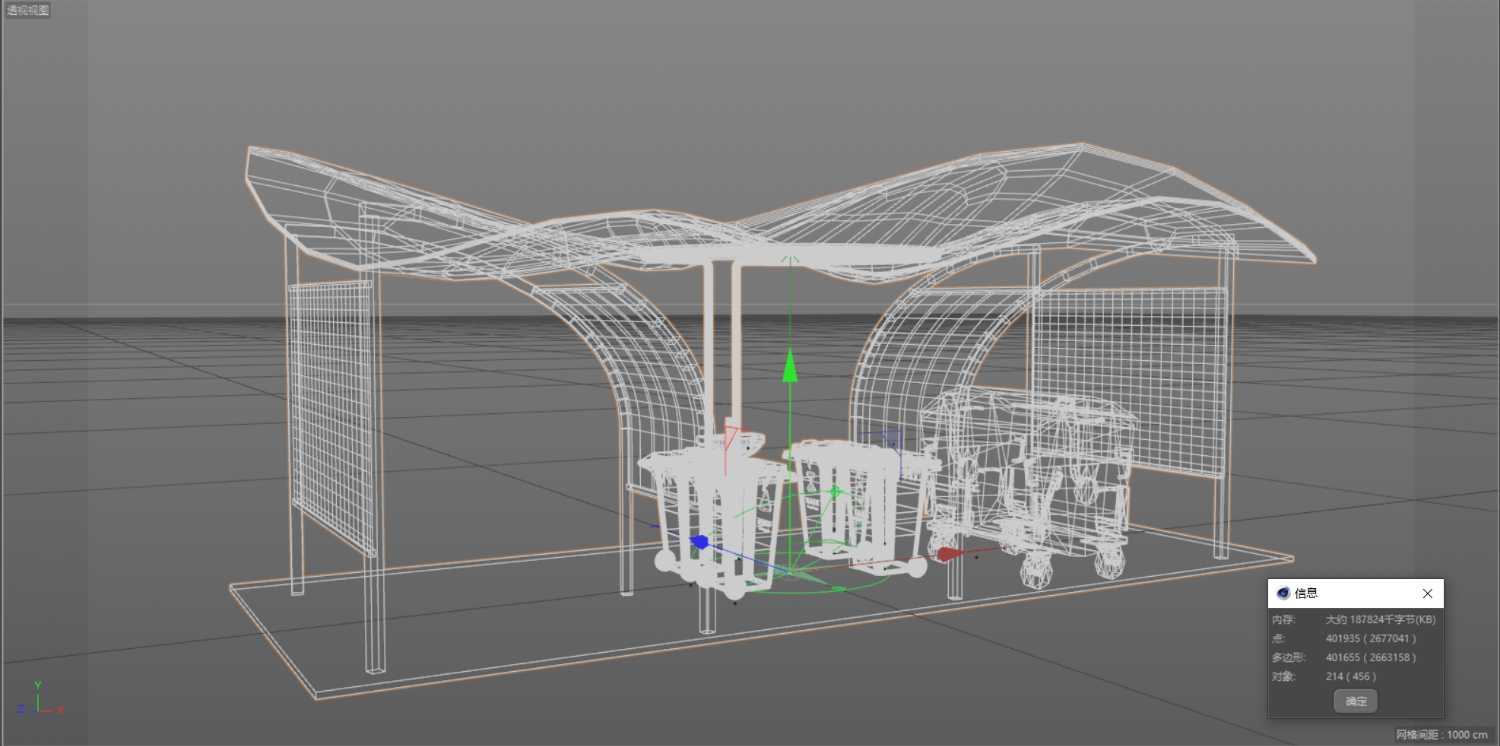Select the blue Z-axis cube handle of the gizmo
The image size is (1500, 746).
coord(699,542)
